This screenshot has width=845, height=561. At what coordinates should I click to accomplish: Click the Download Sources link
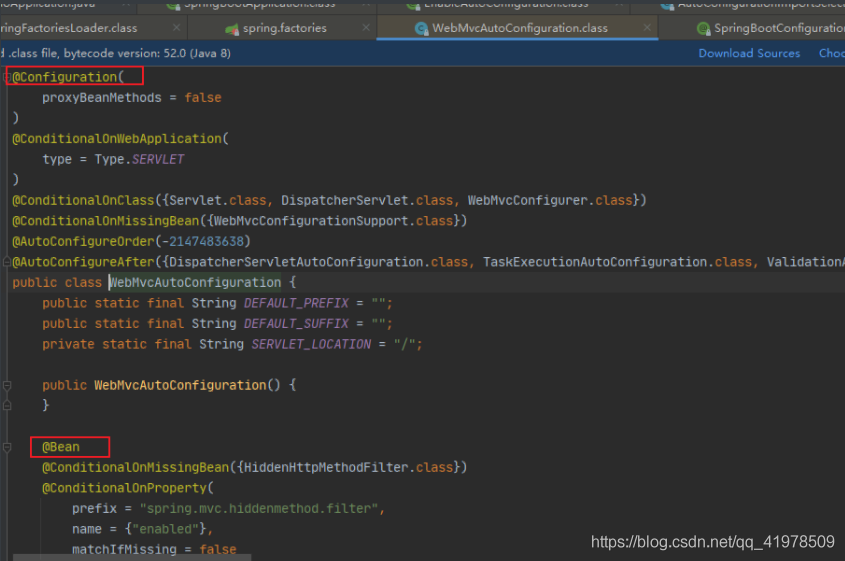tap(749, 53)
